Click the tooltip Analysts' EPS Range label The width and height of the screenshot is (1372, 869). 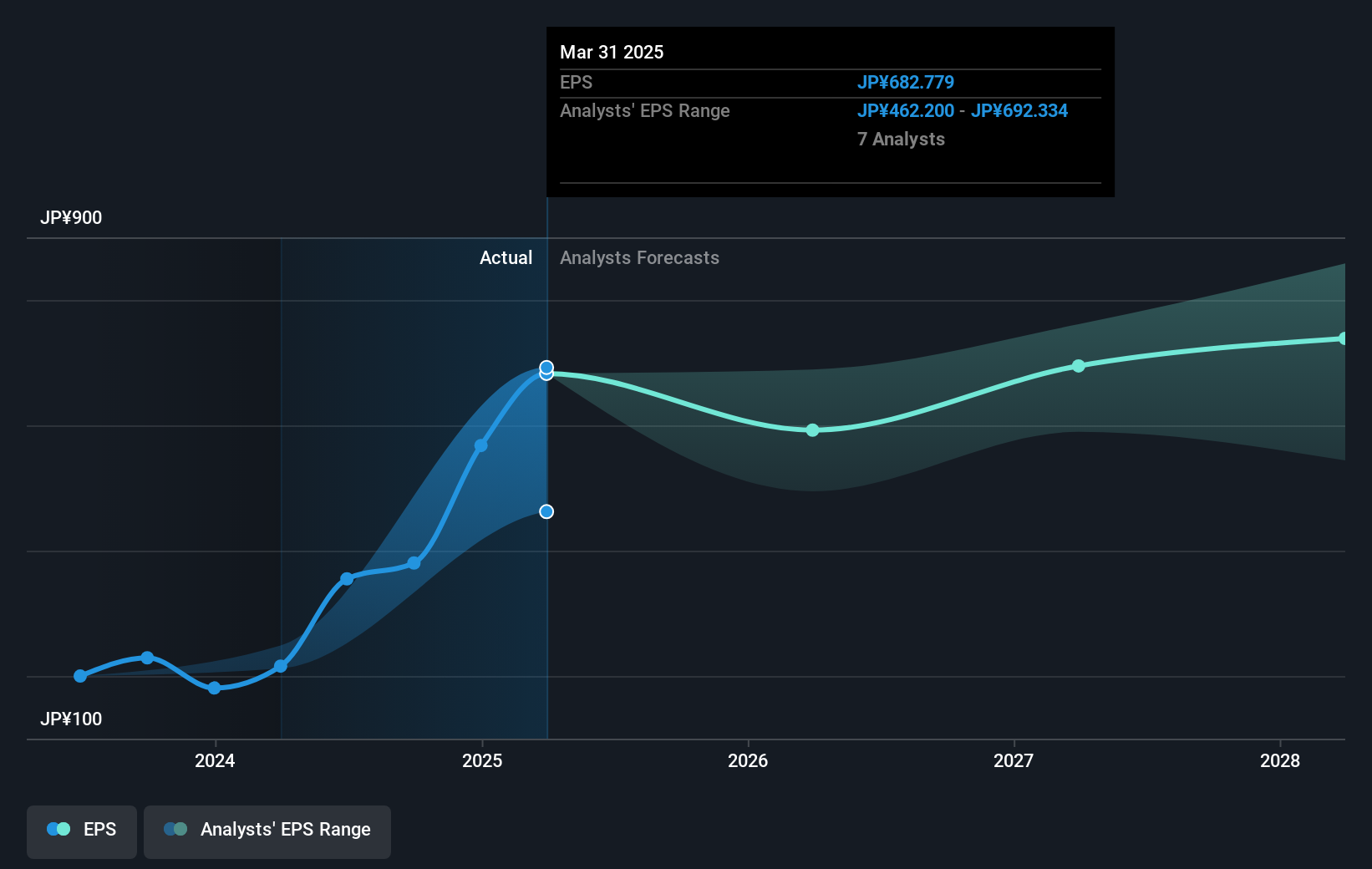coord(644,110)
